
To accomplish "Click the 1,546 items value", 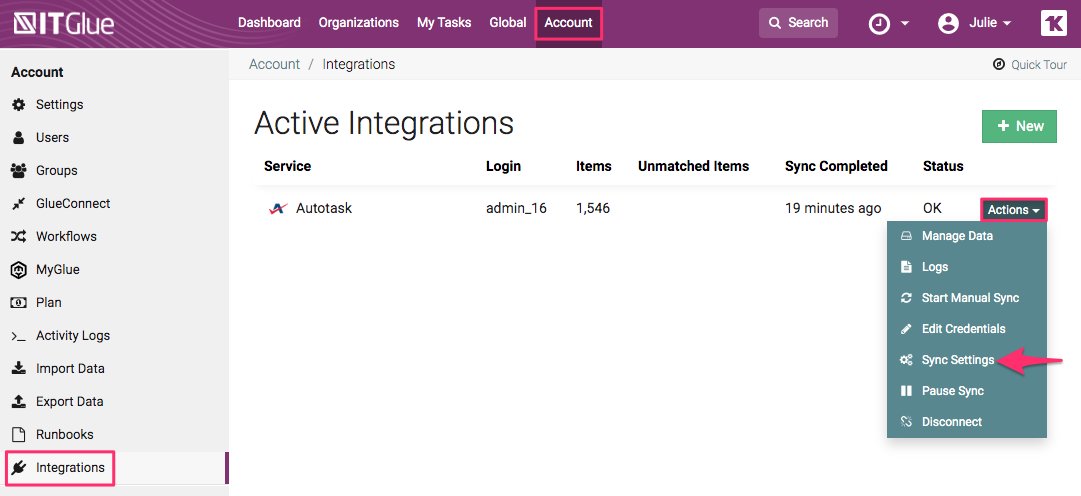I will 593,208.
